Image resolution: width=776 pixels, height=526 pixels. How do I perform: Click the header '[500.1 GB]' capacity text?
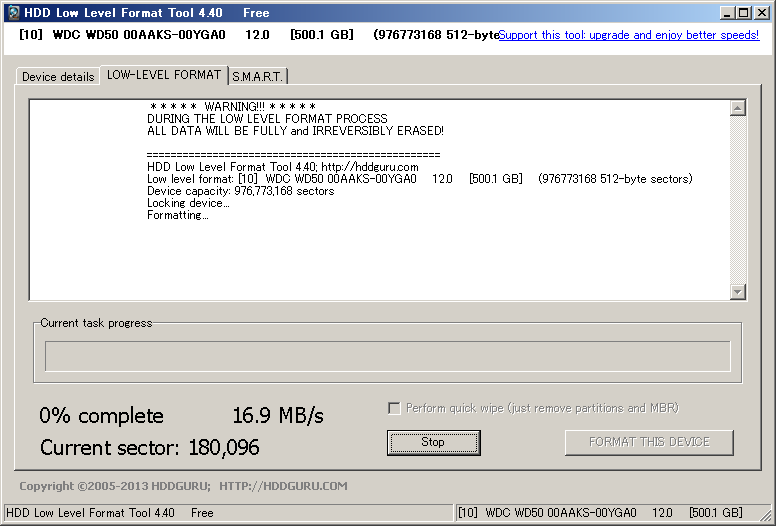pos(322,35)
